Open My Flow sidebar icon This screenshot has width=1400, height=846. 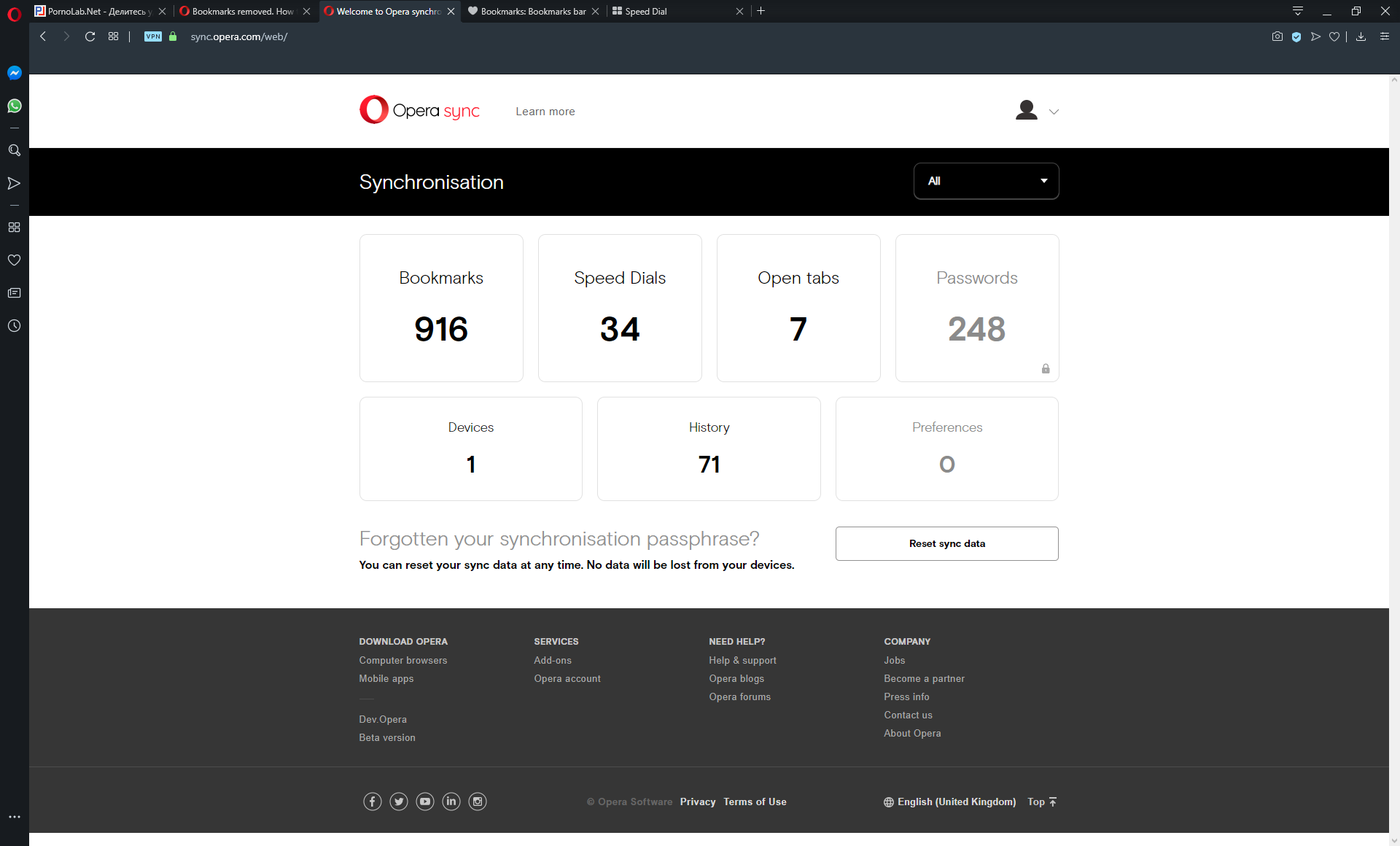[14, 183]
